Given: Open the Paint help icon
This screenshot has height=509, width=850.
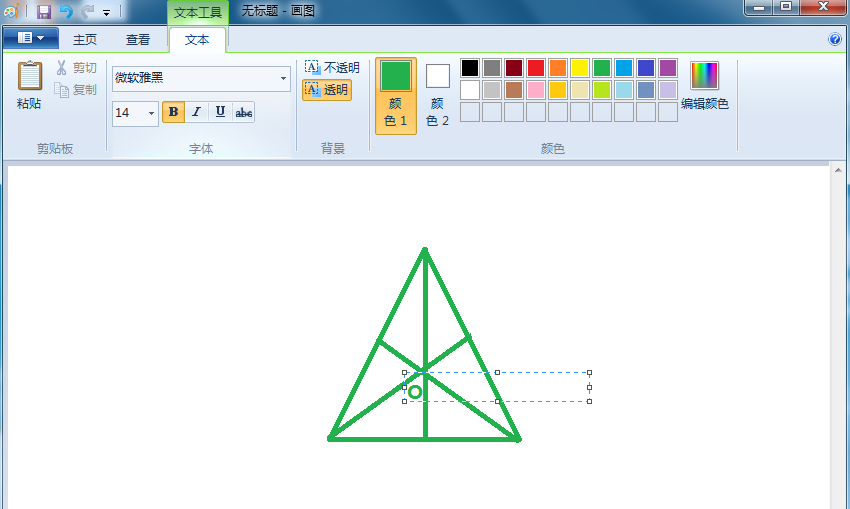Looking at the screenshot, I should pos(835,39).
